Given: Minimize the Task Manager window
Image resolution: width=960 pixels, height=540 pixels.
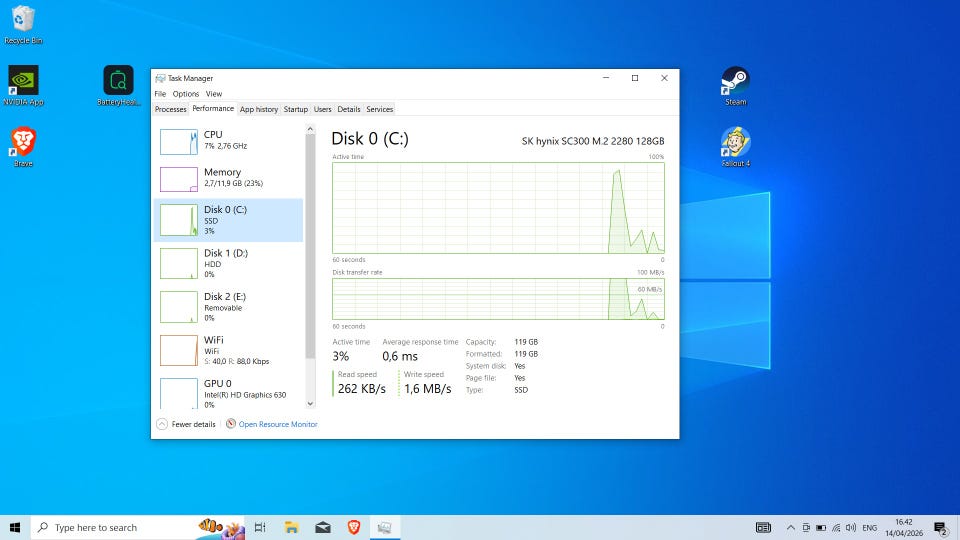Looking at the screenshot, I should tap(606, 78).
